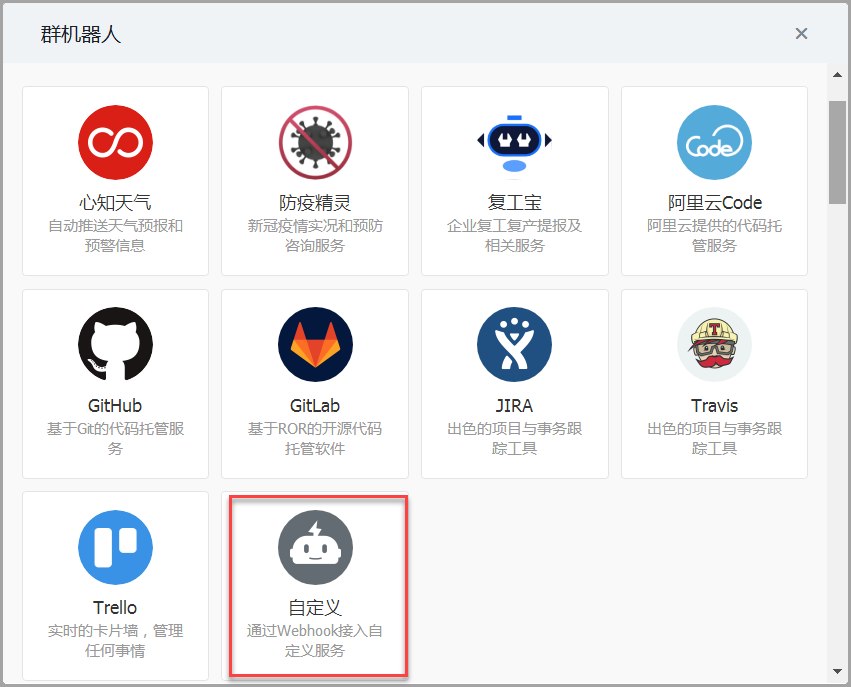Image resolution: width=851 pixels, height=687 pixels.
Task: Click description 新冠疫情实况和预防咨询服务
Action: click(315, 236)
